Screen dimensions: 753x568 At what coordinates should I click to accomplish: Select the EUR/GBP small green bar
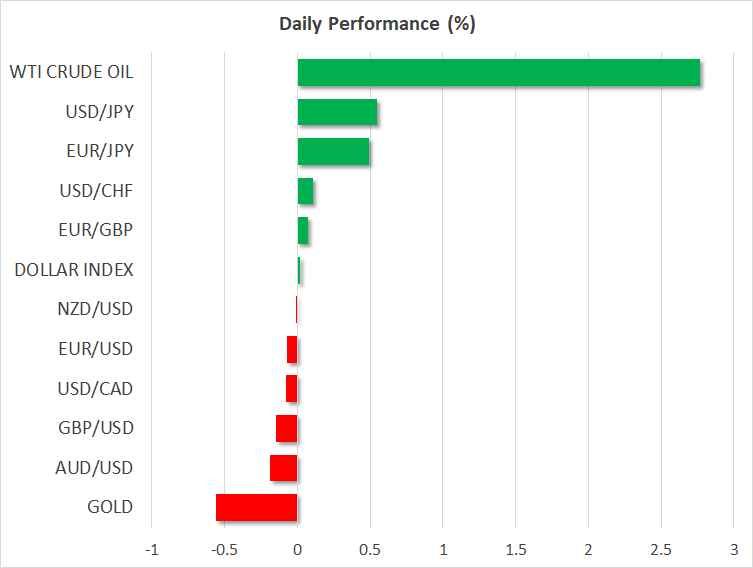302,231
